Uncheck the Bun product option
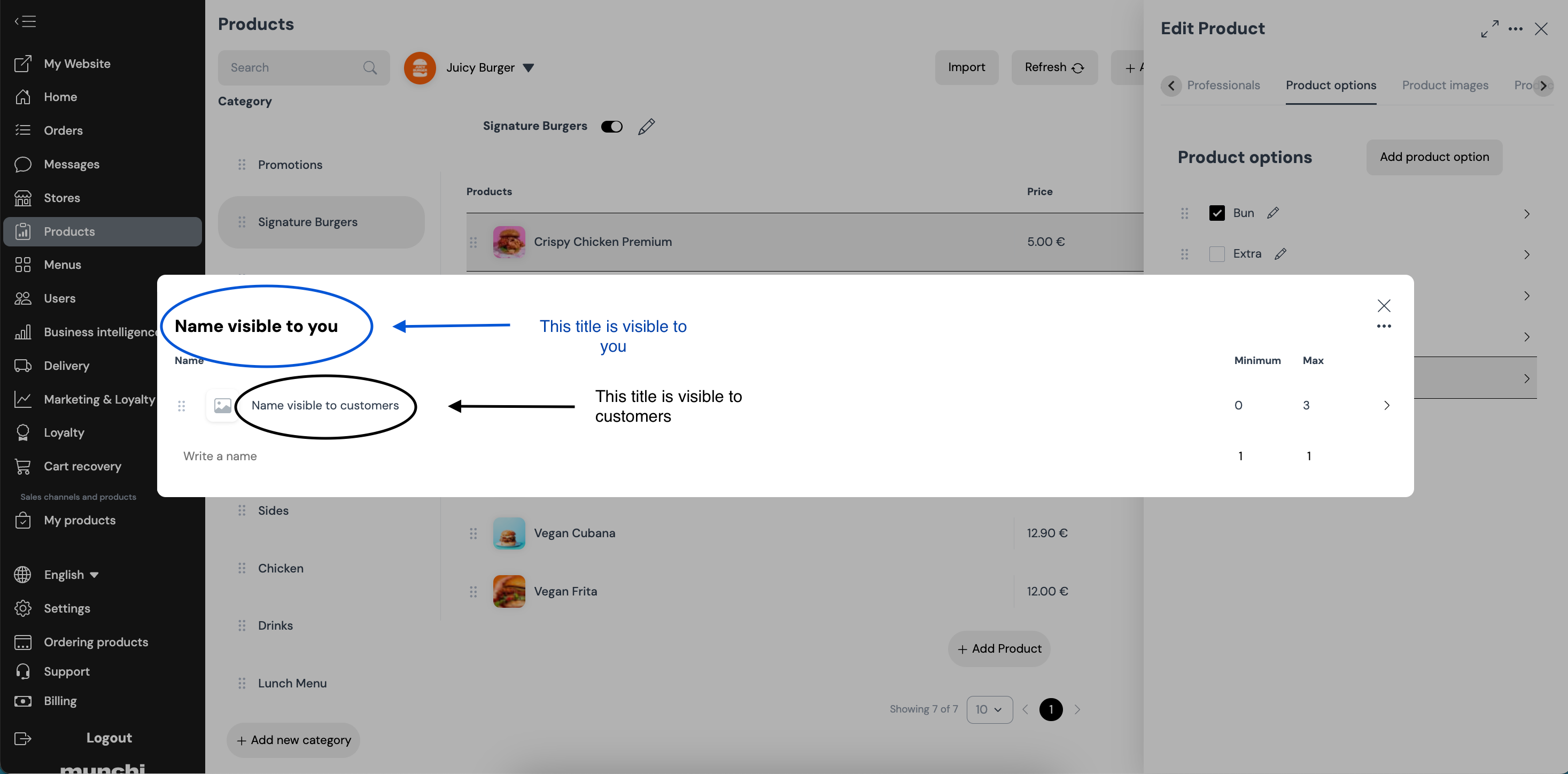The height and width of the screenshot is (774, 1568). [x=1216, y=213]
